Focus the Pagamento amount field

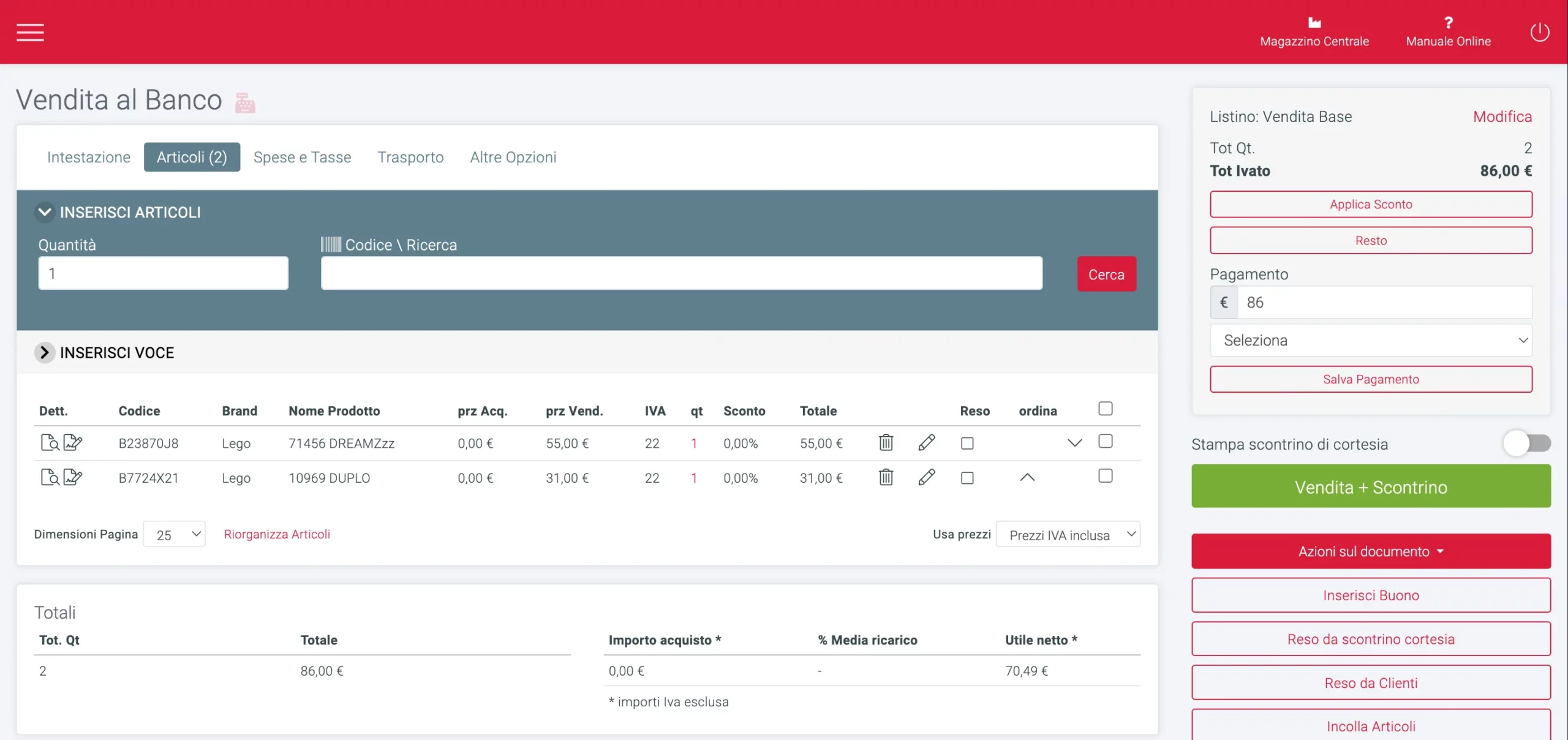(1384, 302)
